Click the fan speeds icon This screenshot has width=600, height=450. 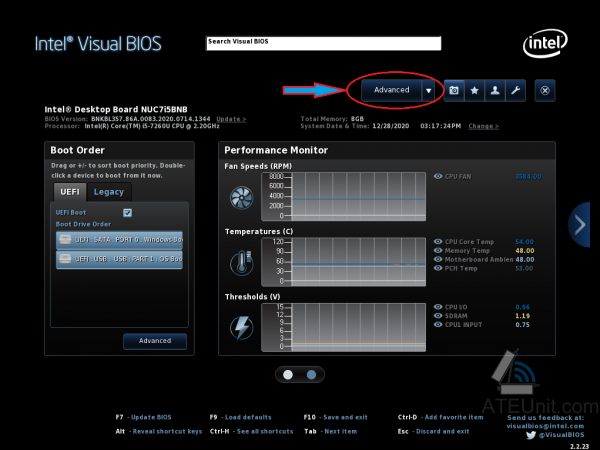[x=243, y=197]
